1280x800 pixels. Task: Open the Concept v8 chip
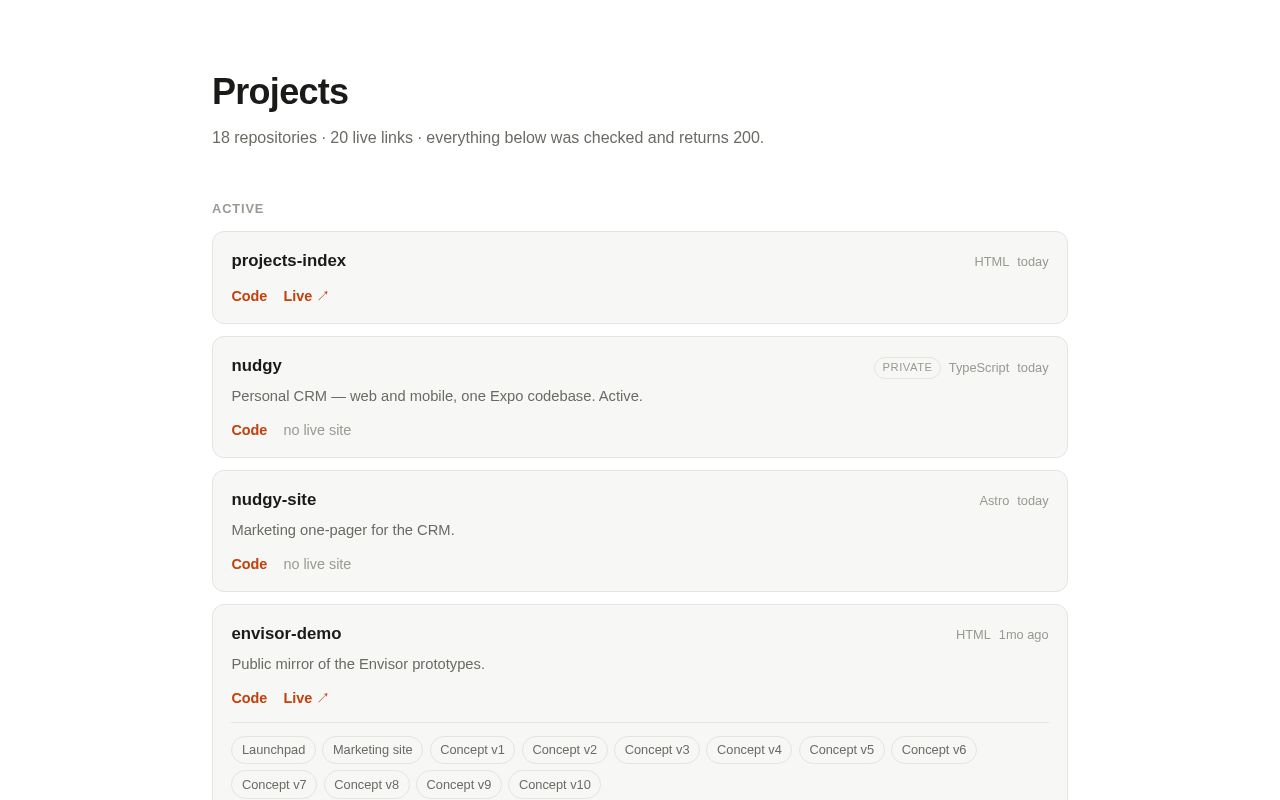point(367,784)
